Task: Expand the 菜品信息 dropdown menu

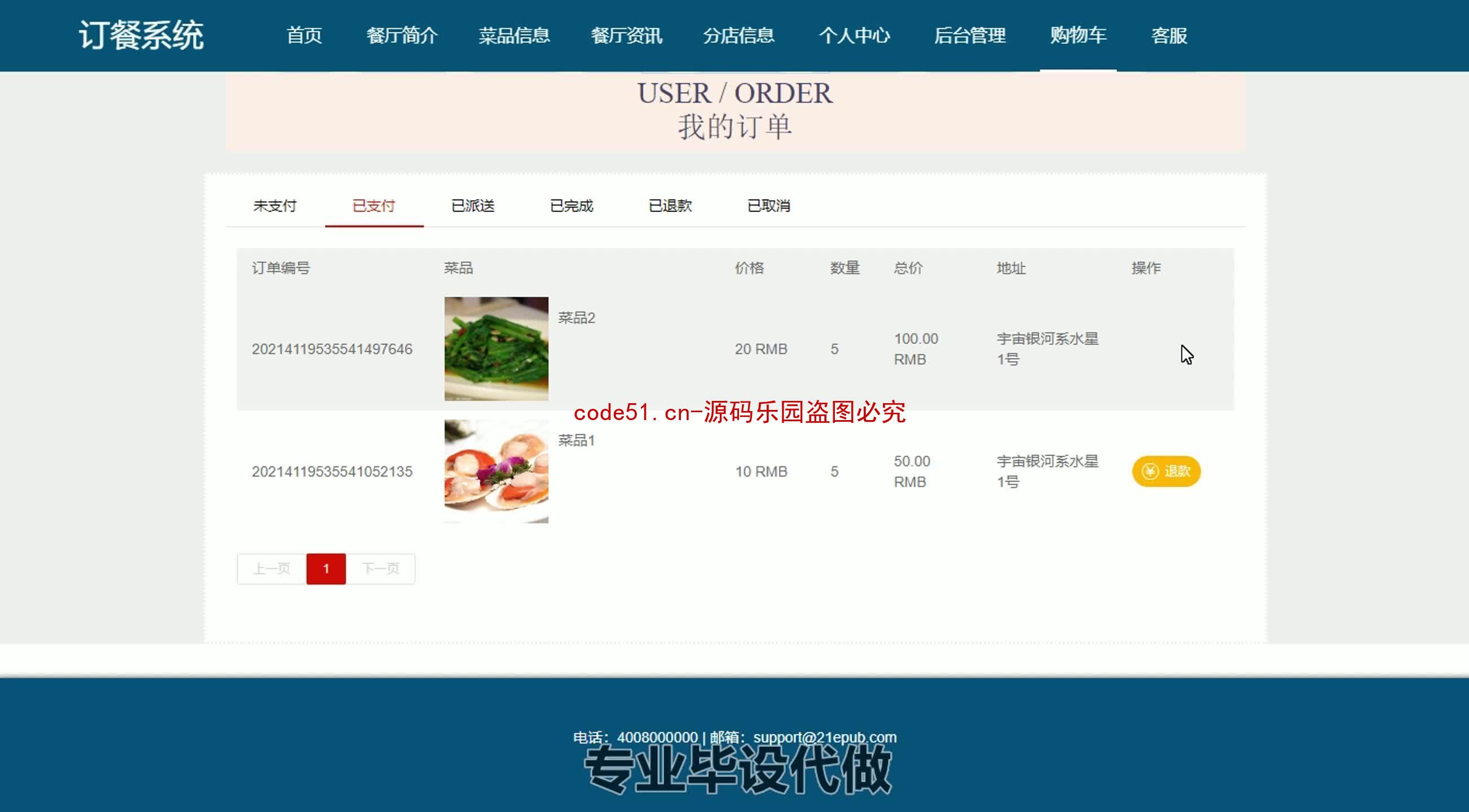Action: click(515, 35)
